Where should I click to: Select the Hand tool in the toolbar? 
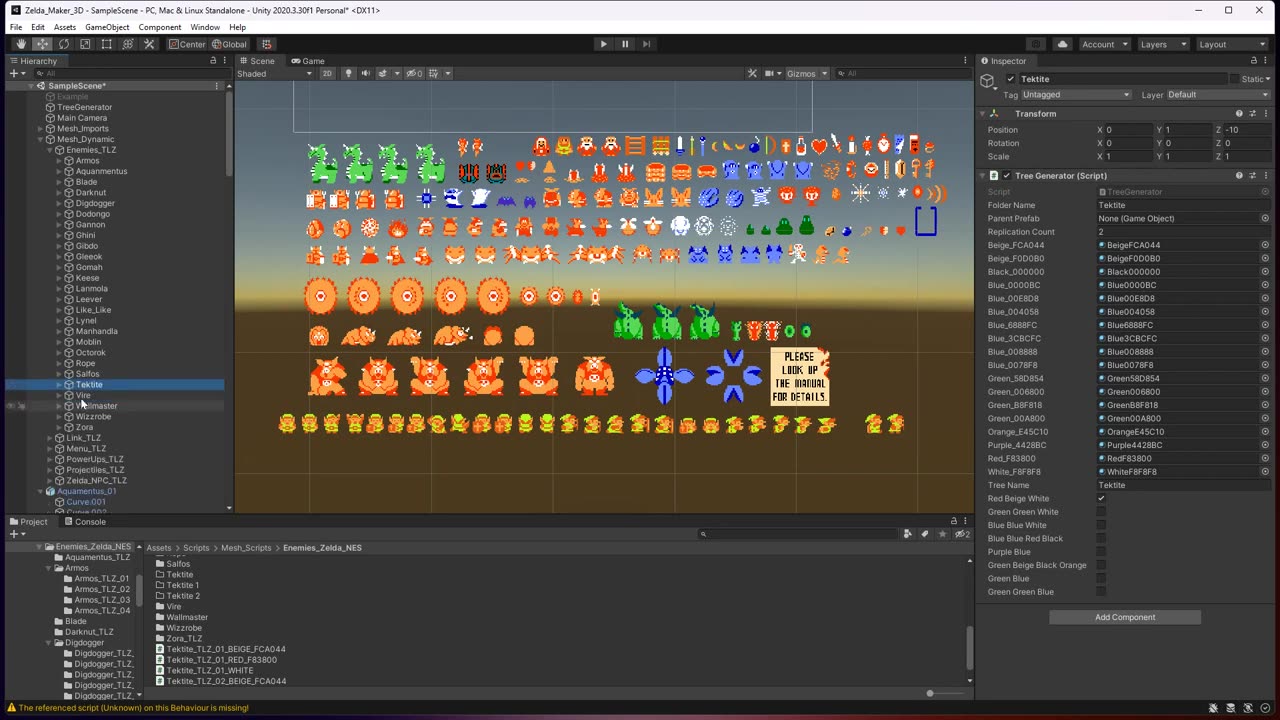point(21,44)
